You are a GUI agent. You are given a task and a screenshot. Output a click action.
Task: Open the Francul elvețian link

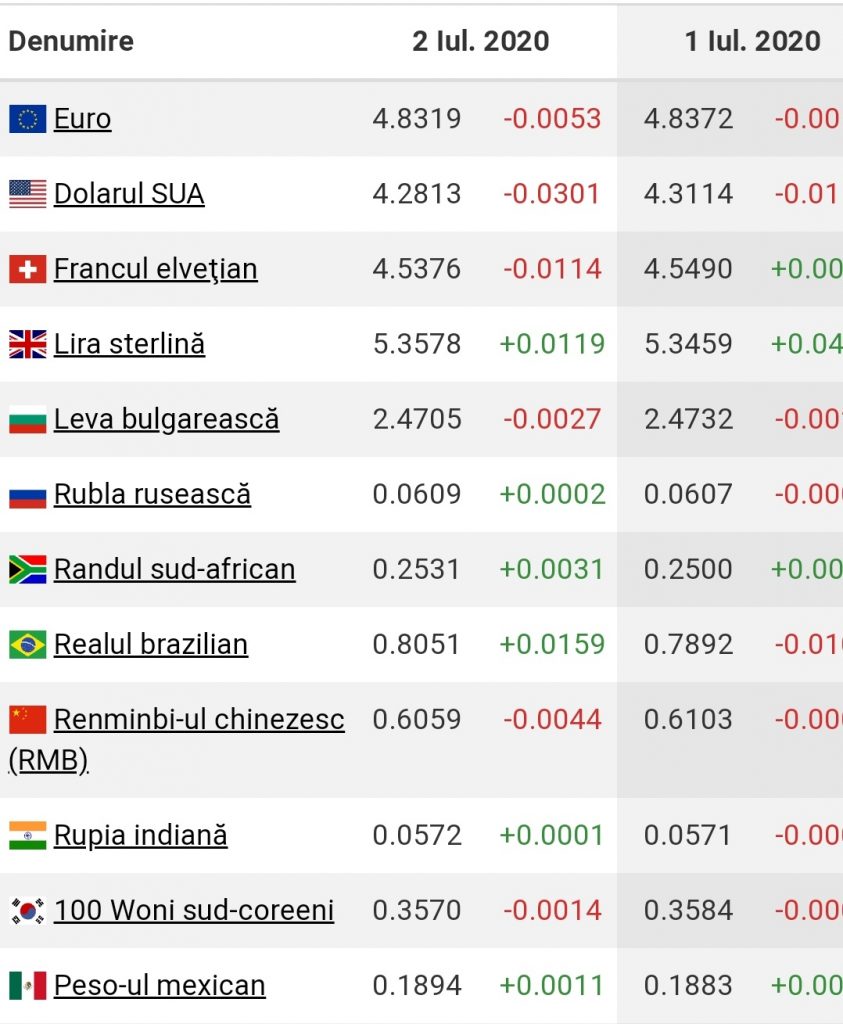pyautogui.click(x=155, y=269)
